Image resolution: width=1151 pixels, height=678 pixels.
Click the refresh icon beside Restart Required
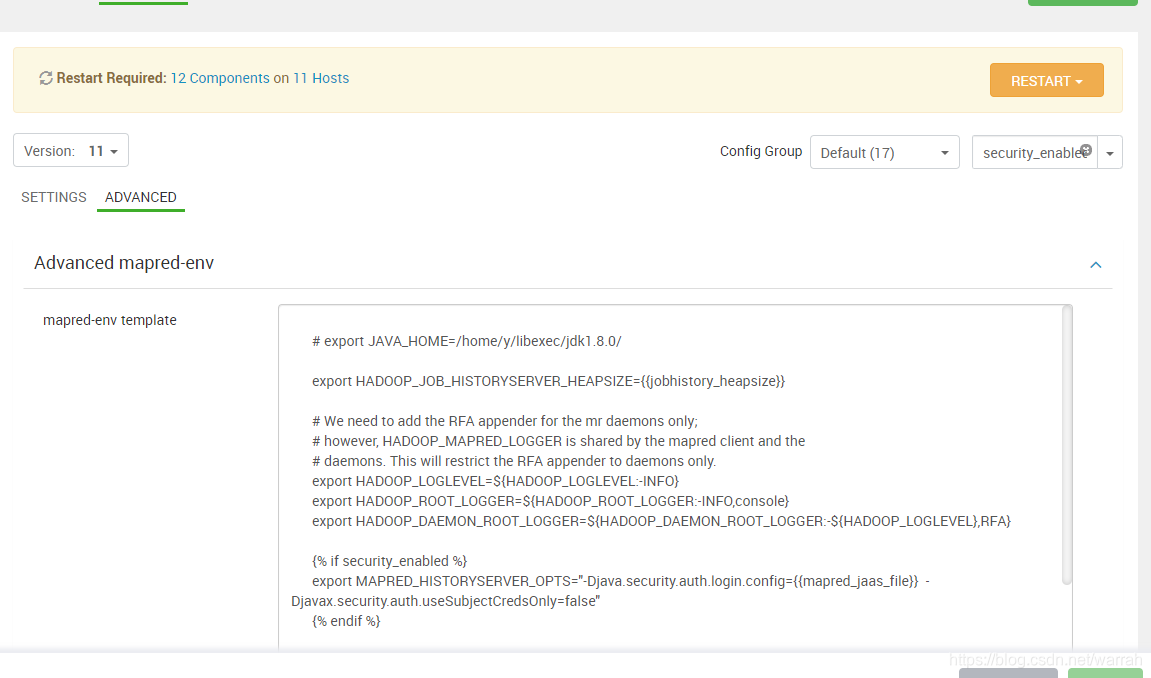[46, 78]
